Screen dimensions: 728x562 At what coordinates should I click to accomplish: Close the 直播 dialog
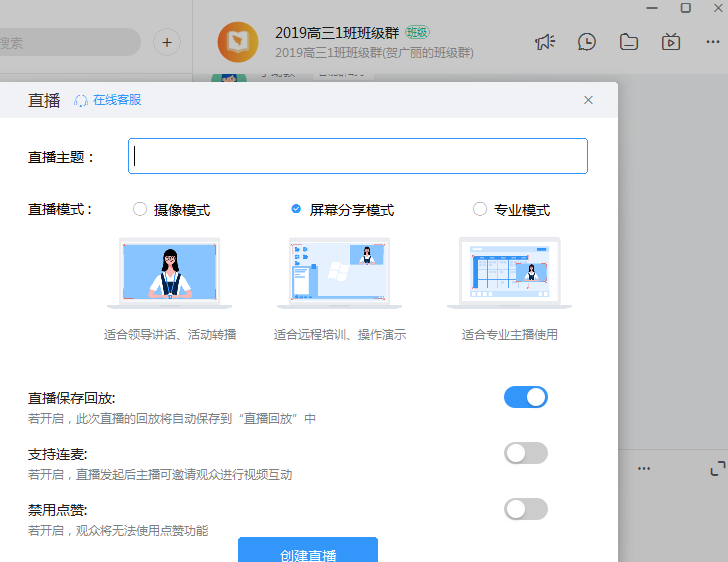[x=588, y=100]
